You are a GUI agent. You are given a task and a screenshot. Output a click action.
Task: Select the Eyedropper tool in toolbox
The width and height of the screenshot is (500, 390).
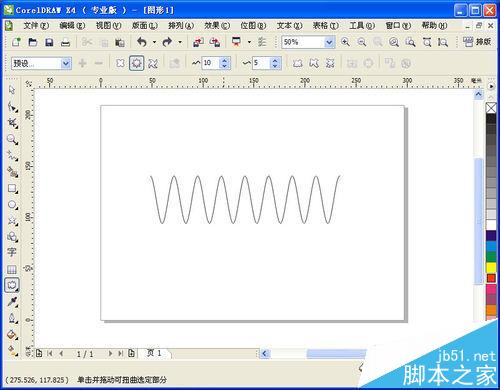12,302
